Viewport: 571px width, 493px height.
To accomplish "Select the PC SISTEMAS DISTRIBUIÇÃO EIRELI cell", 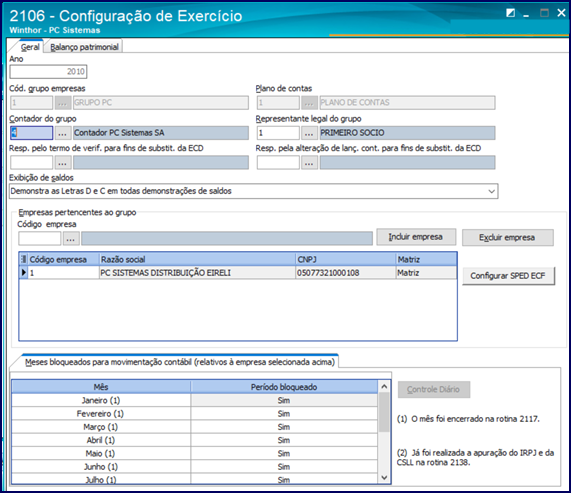I will pyautogui.click(x=197, y=273).
